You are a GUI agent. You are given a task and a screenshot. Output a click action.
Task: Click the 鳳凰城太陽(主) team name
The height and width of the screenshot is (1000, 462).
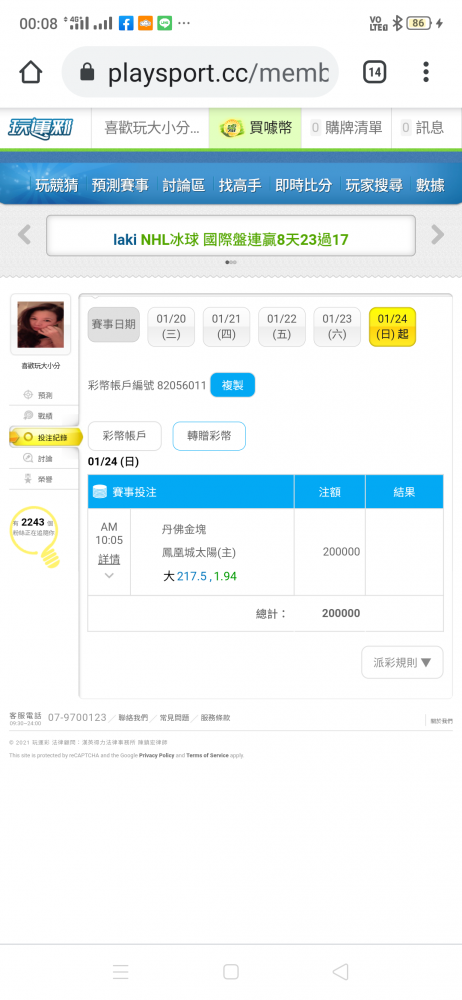[x=199, y=552]
